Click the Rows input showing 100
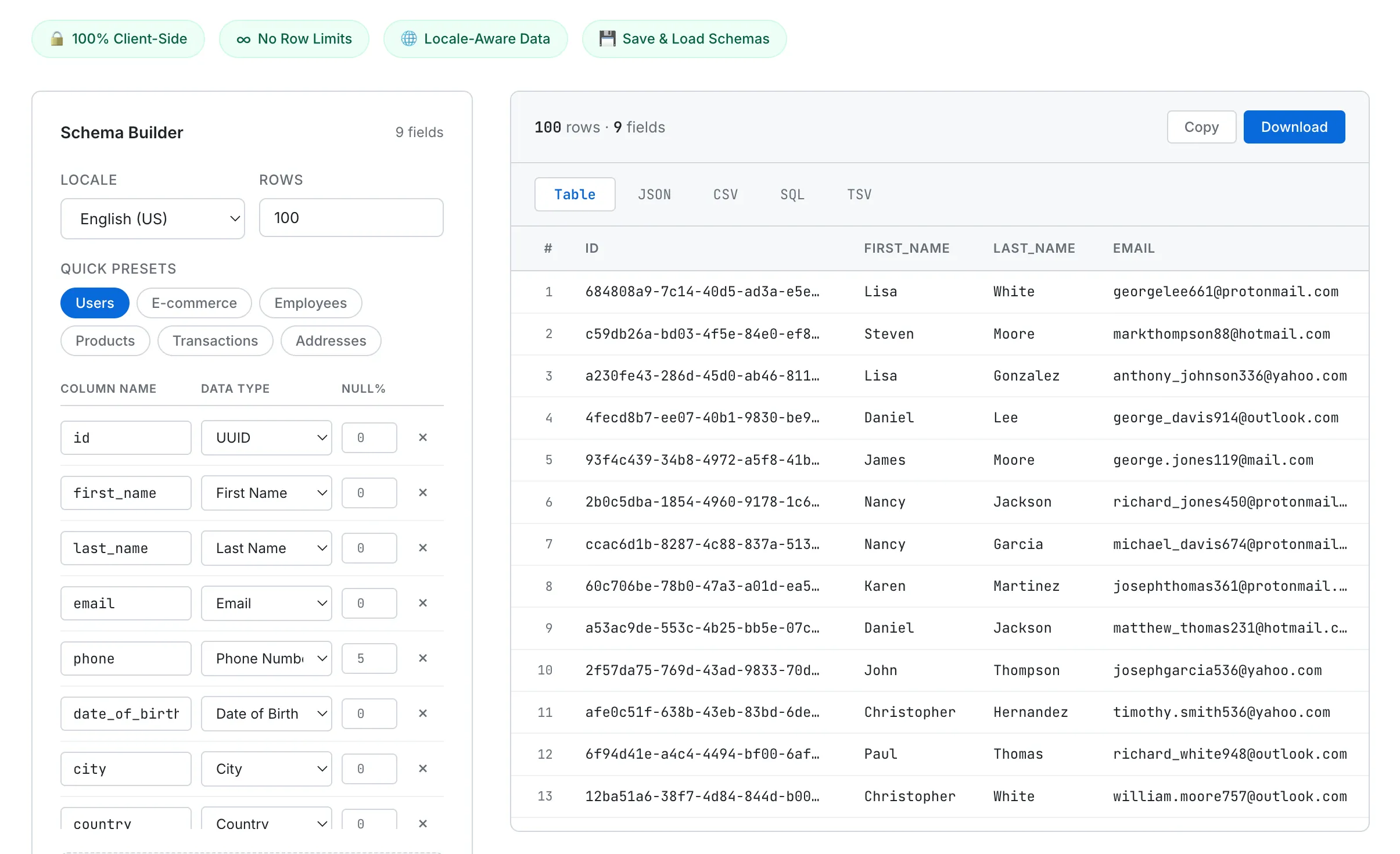Viewport: 1400px width, 854px height. [351, 217]
